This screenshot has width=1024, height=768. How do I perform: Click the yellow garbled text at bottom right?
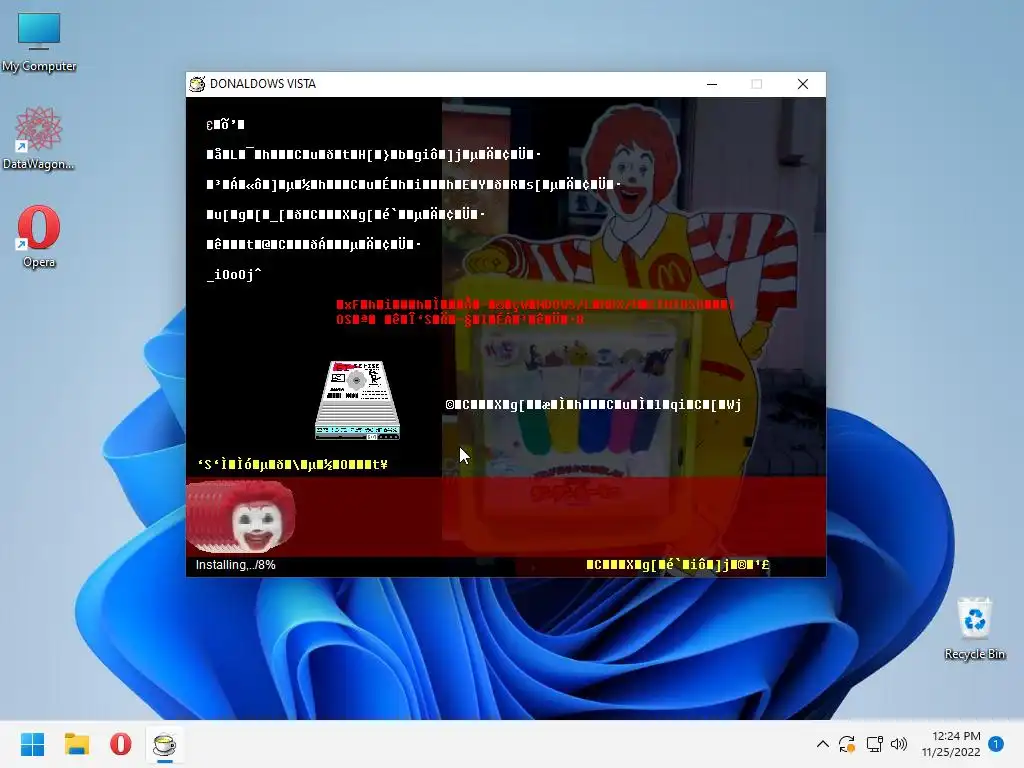point(678,565)
